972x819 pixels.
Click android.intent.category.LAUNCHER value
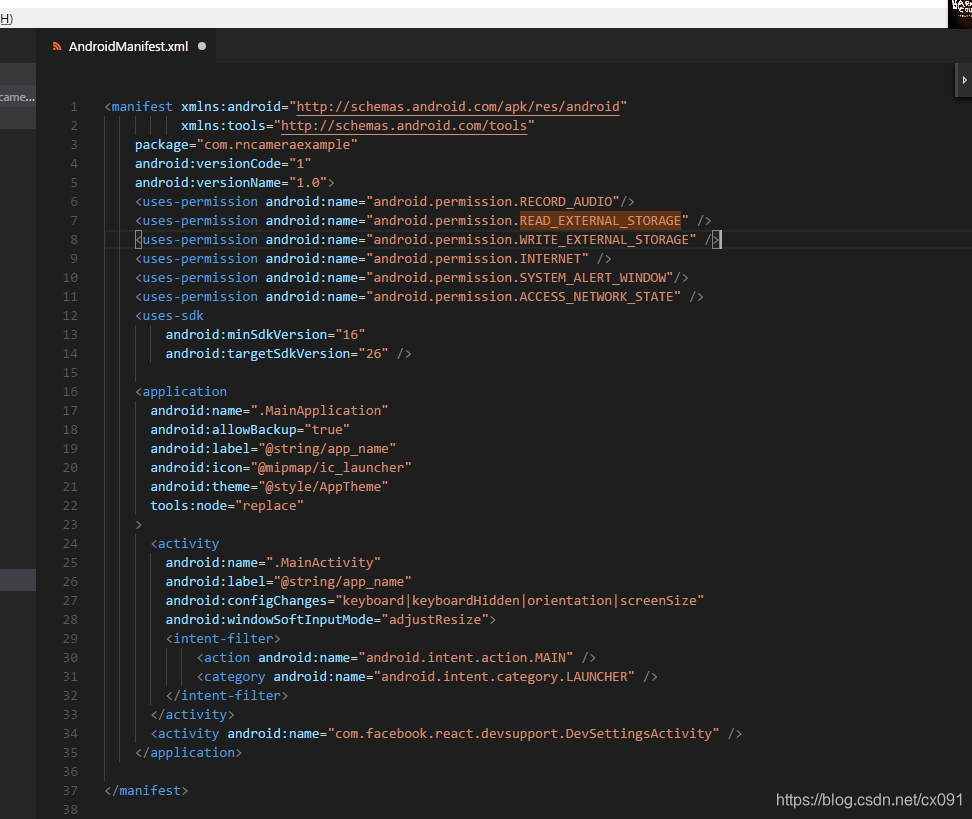coord(504,676)
